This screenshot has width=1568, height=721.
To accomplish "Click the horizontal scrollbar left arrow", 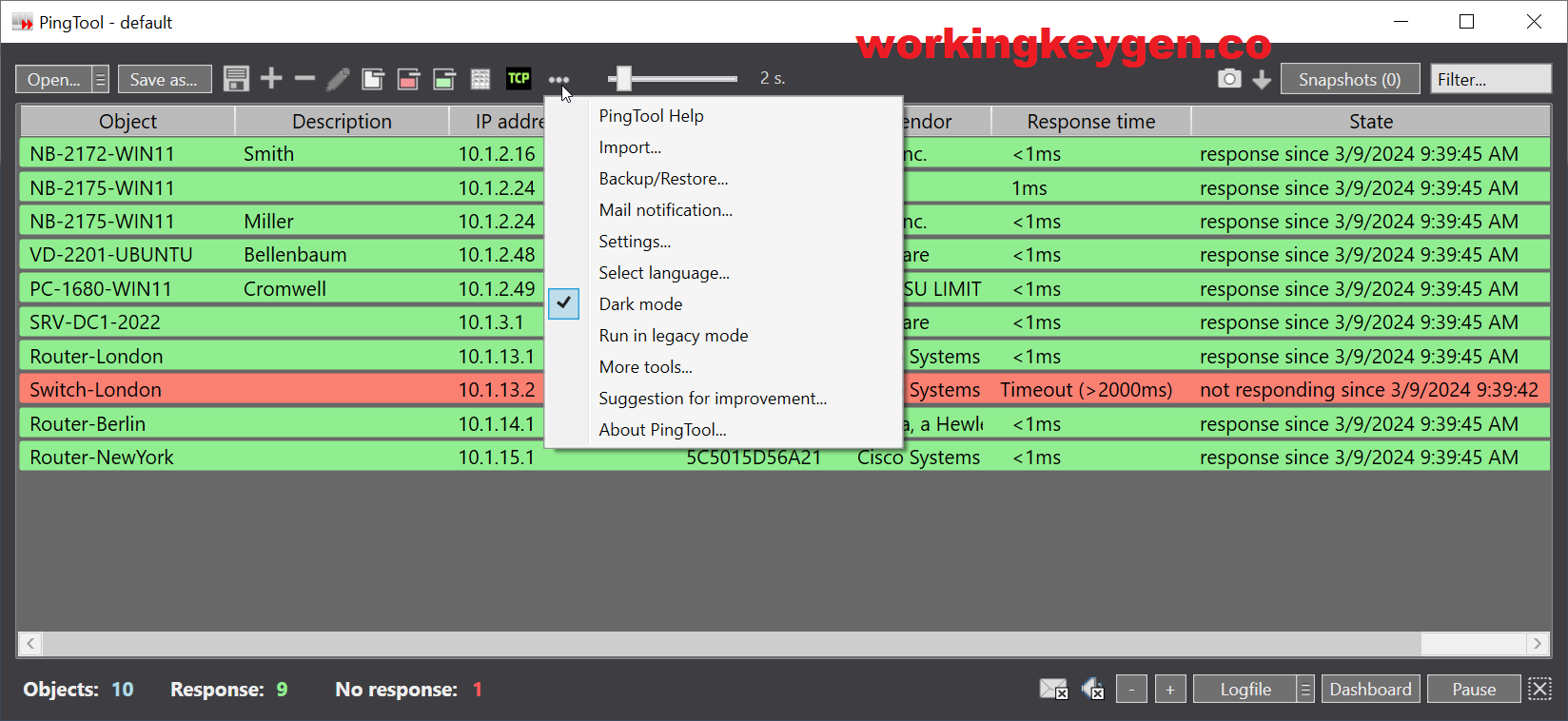I will (30, 644).
